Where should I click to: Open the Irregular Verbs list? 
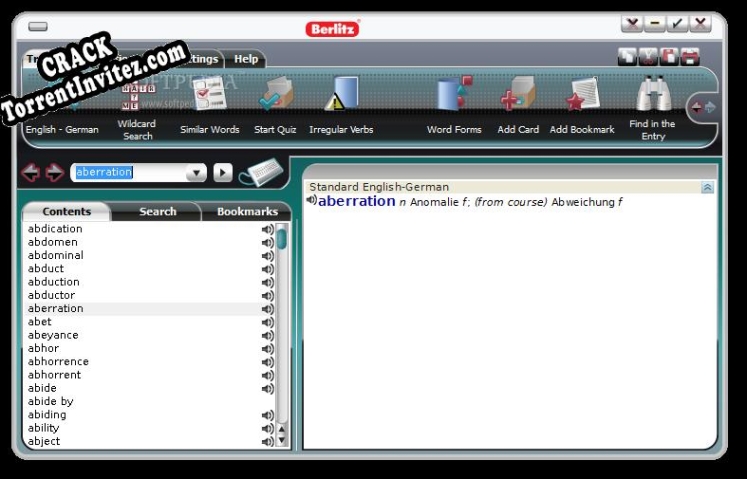340,98
